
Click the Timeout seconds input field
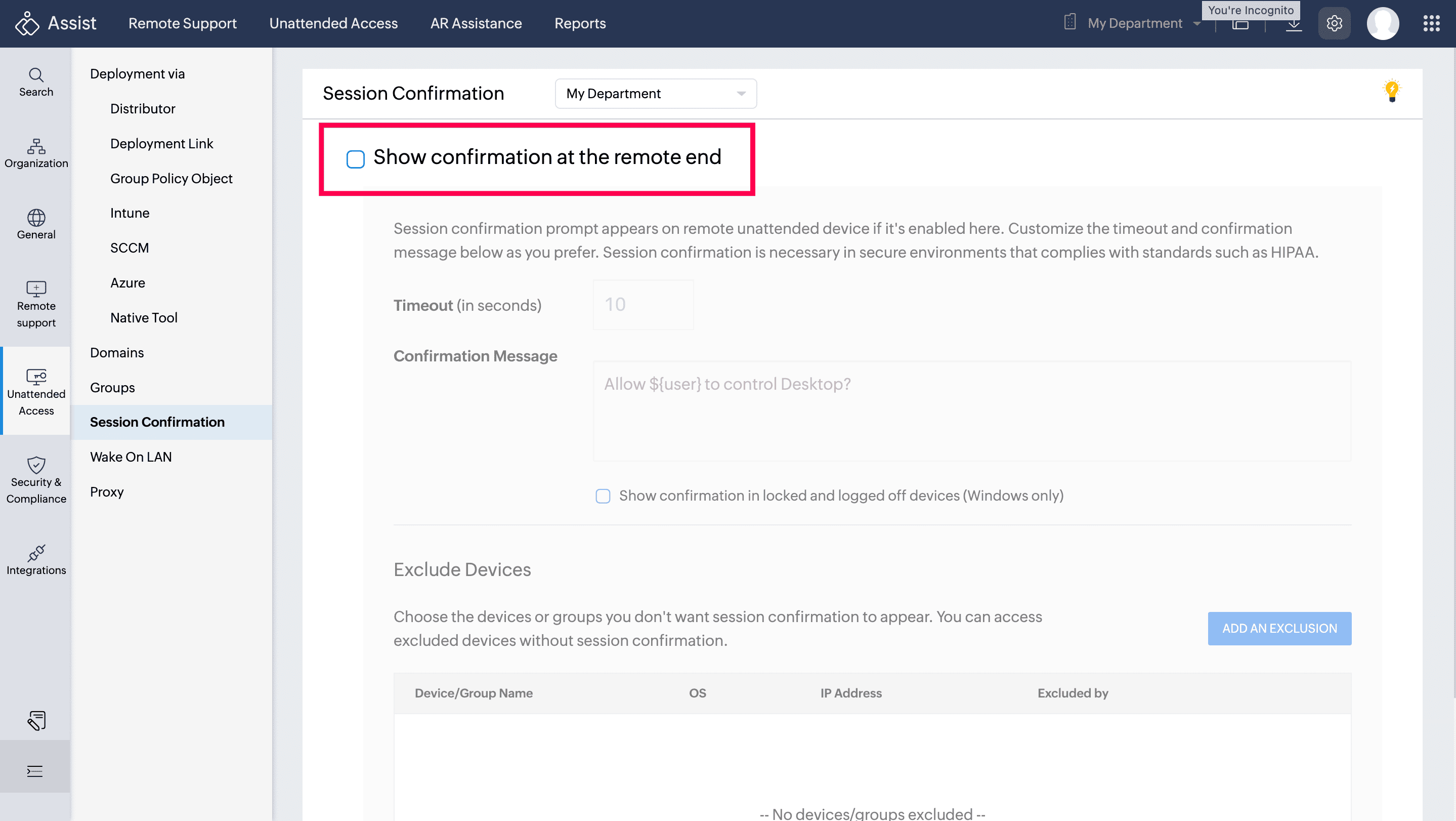coord(643,305)
